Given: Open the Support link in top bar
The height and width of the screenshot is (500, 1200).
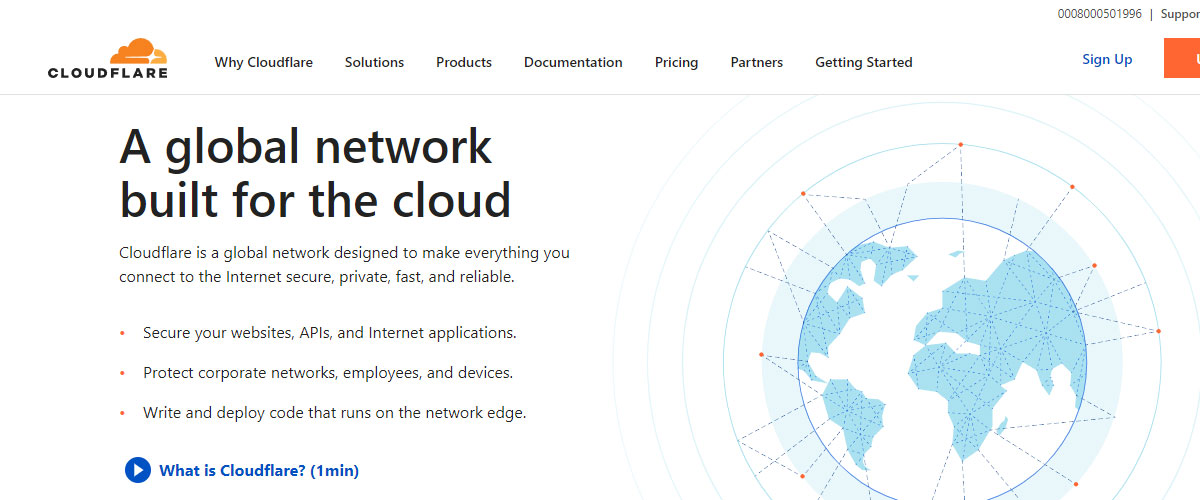Looking at the screenshot, I should tap(1180, 14).
